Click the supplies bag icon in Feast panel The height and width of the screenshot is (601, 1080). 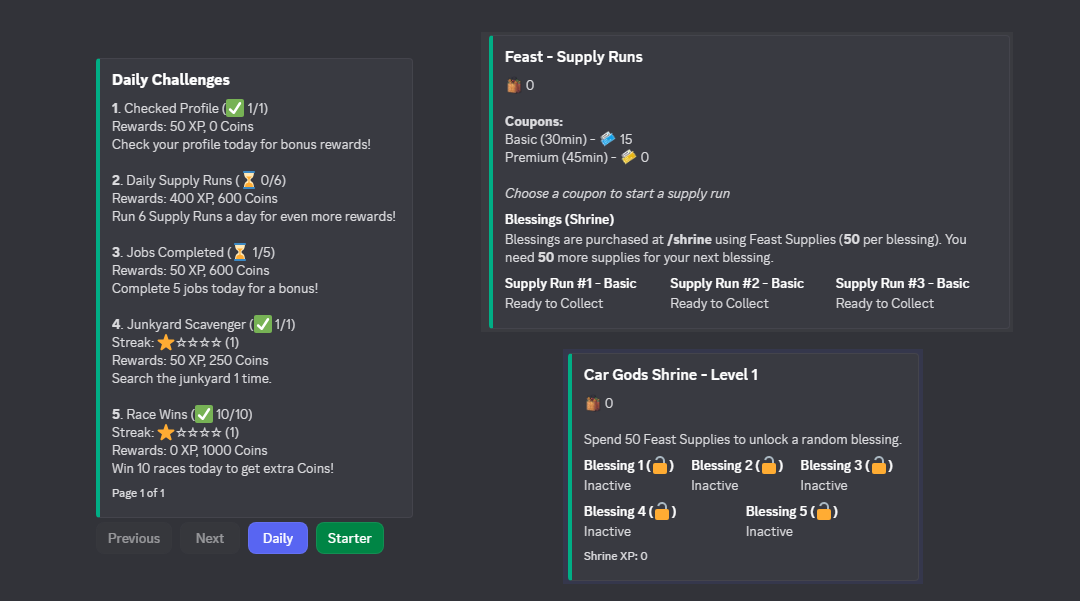[513, 85]
